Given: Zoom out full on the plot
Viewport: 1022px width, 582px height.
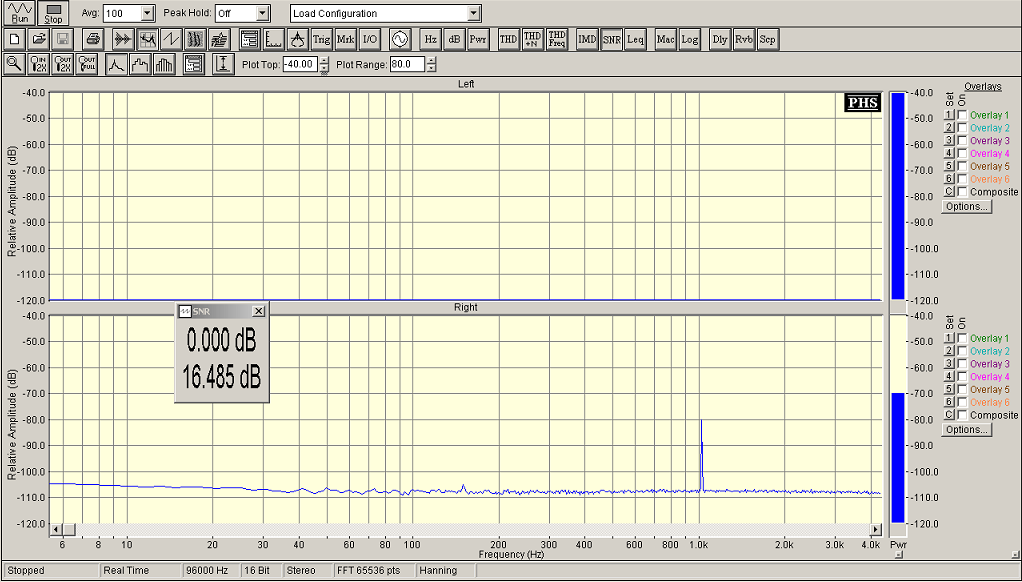Looking at the screenshot, I should coord(87,64).
